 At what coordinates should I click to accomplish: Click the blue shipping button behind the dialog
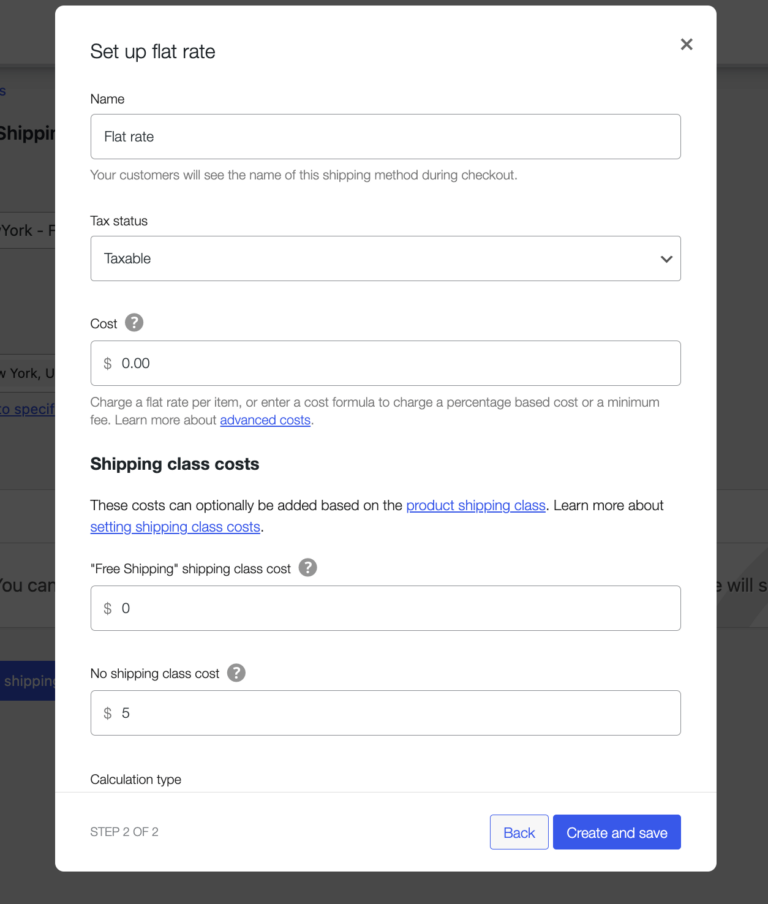coord(27,681)
